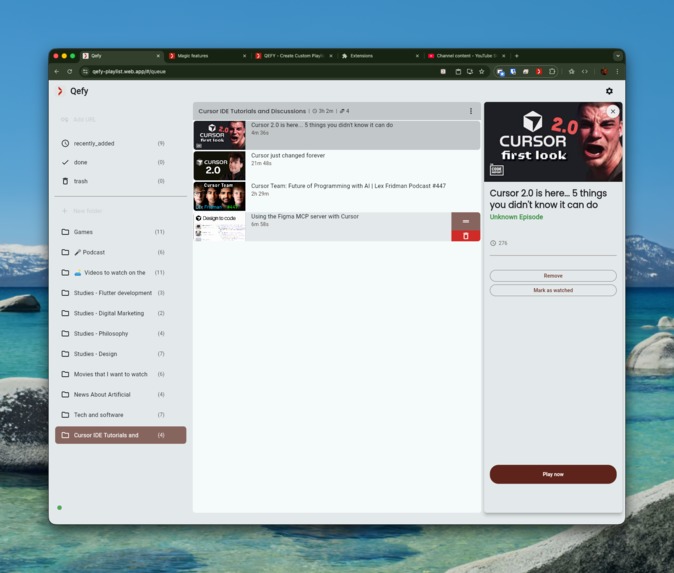Close the video details panel
This screenshot has width=674, height=573.
point(613,111)
